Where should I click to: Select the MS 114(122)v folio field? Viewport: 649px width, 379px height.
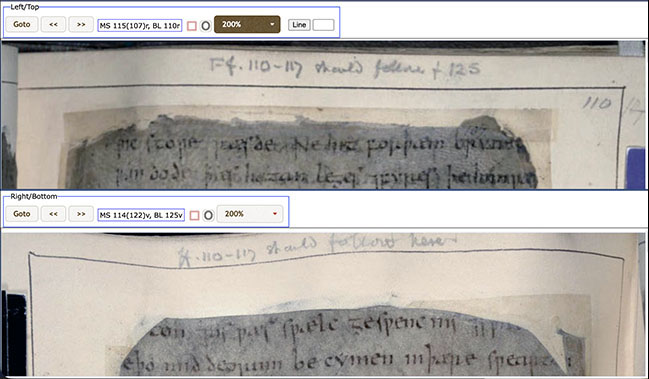click(141, 215)
